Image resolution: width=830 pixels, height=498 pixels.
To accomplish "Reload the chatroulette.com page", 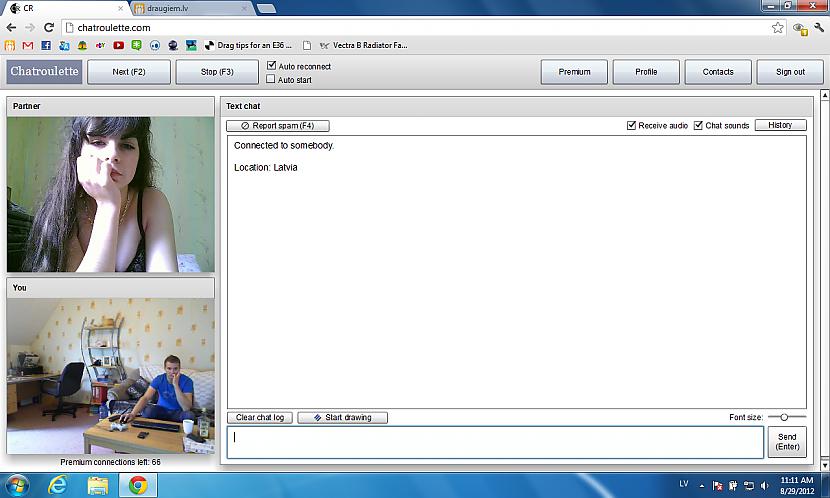I will pos(49,28).
